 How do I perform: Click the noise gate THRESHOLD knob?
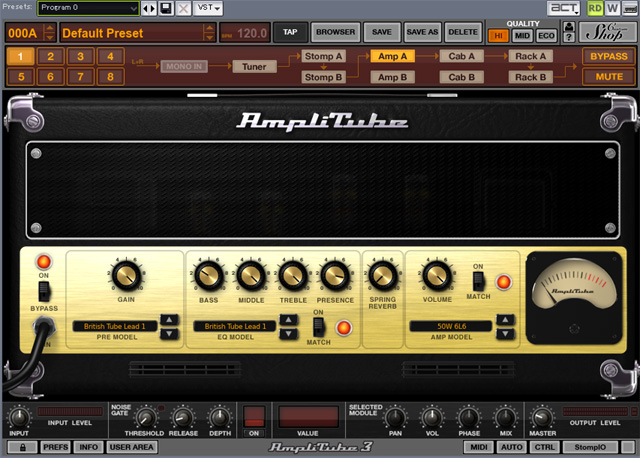pos(145,418)
